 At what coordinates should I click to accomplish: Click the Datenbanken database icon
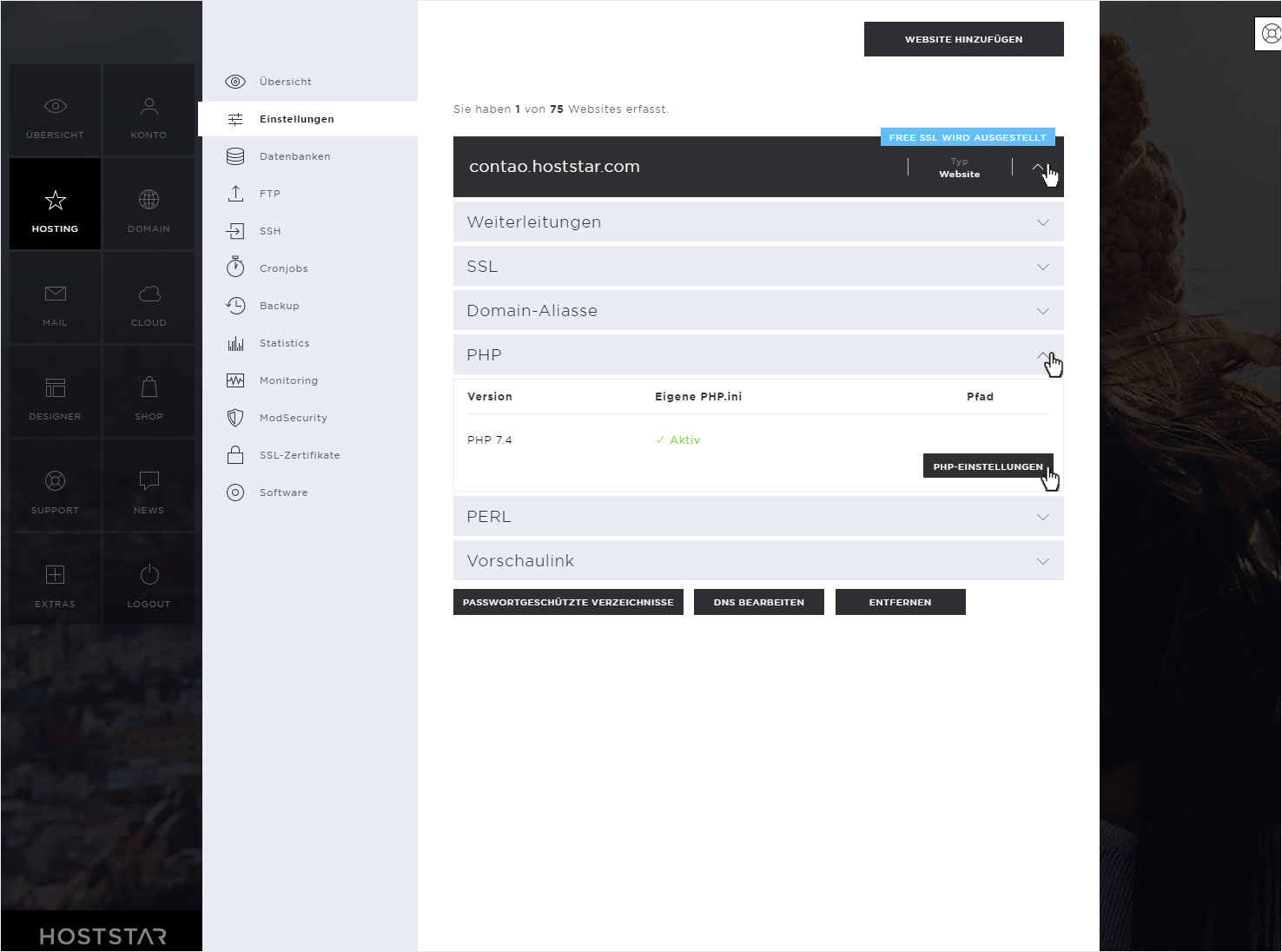(x=235, y=156)
